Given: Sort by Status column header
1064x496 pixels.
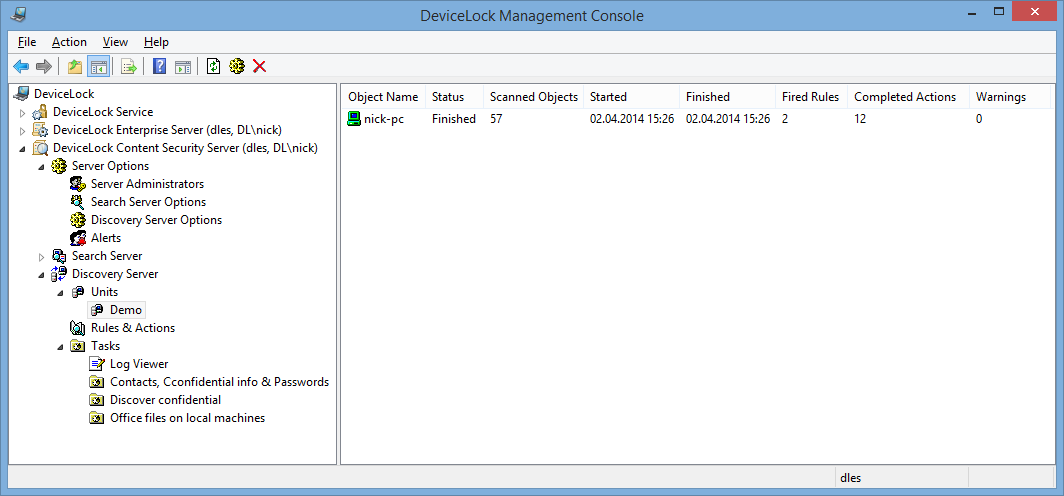Looking at the screenshot, I should tap(455, 97).
